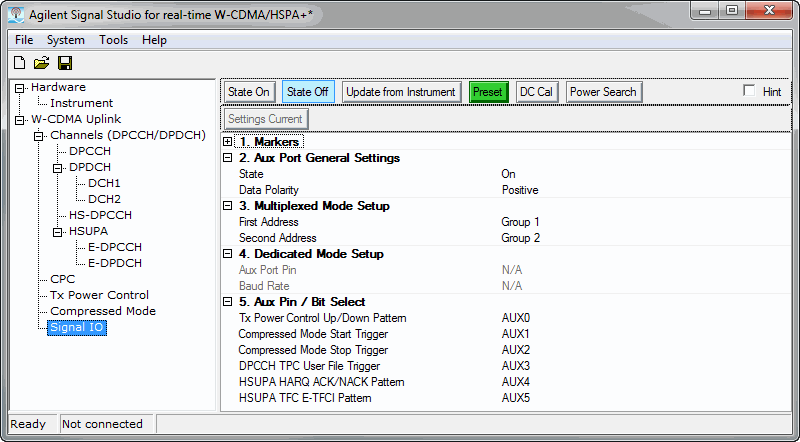This screenshot has height=442, width=800.
Task: Collapse the DPDCH tree node
Action: coord(58,168)
